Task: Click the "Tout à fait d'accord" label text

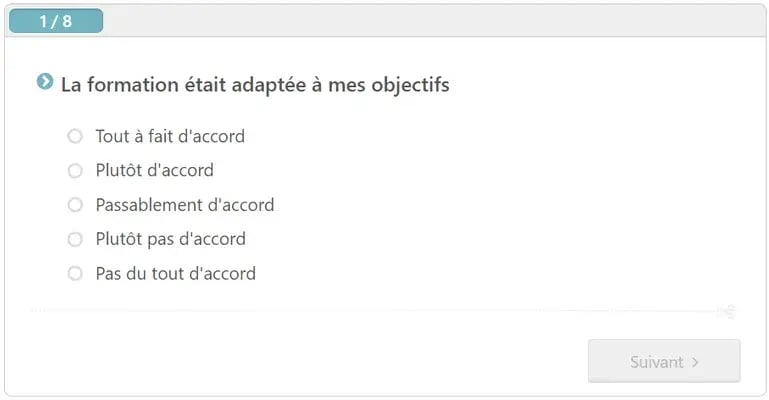Action: coord(170,136)
